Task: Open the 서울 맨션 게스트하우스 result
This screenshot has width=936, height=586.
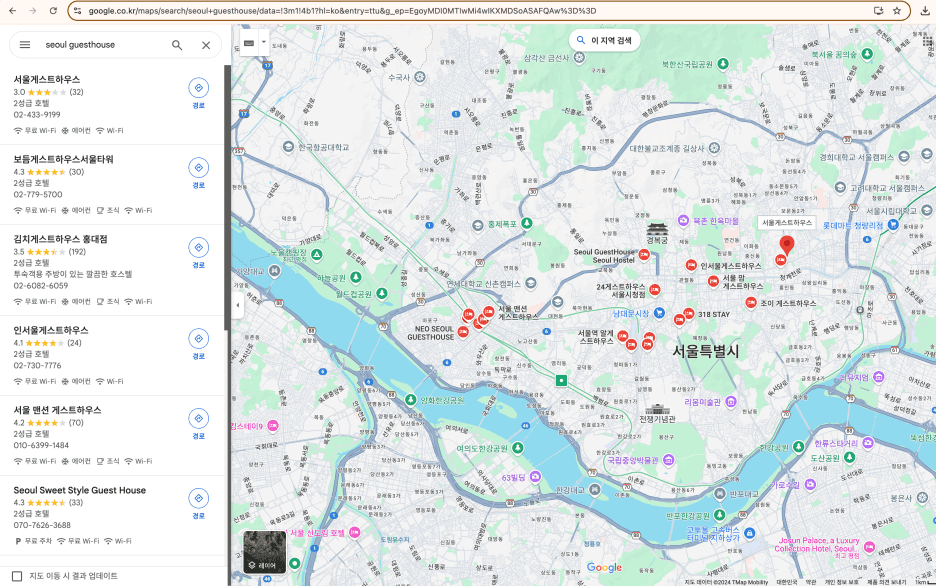Action: 57,410
